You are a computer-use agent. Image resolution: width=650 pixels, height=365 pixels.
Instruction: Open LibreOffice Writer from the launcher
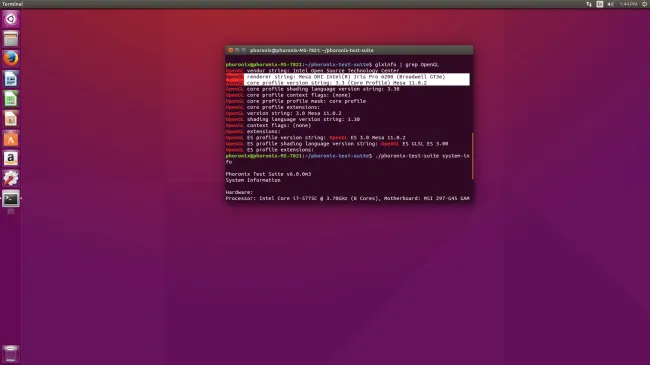coord(11,79)
